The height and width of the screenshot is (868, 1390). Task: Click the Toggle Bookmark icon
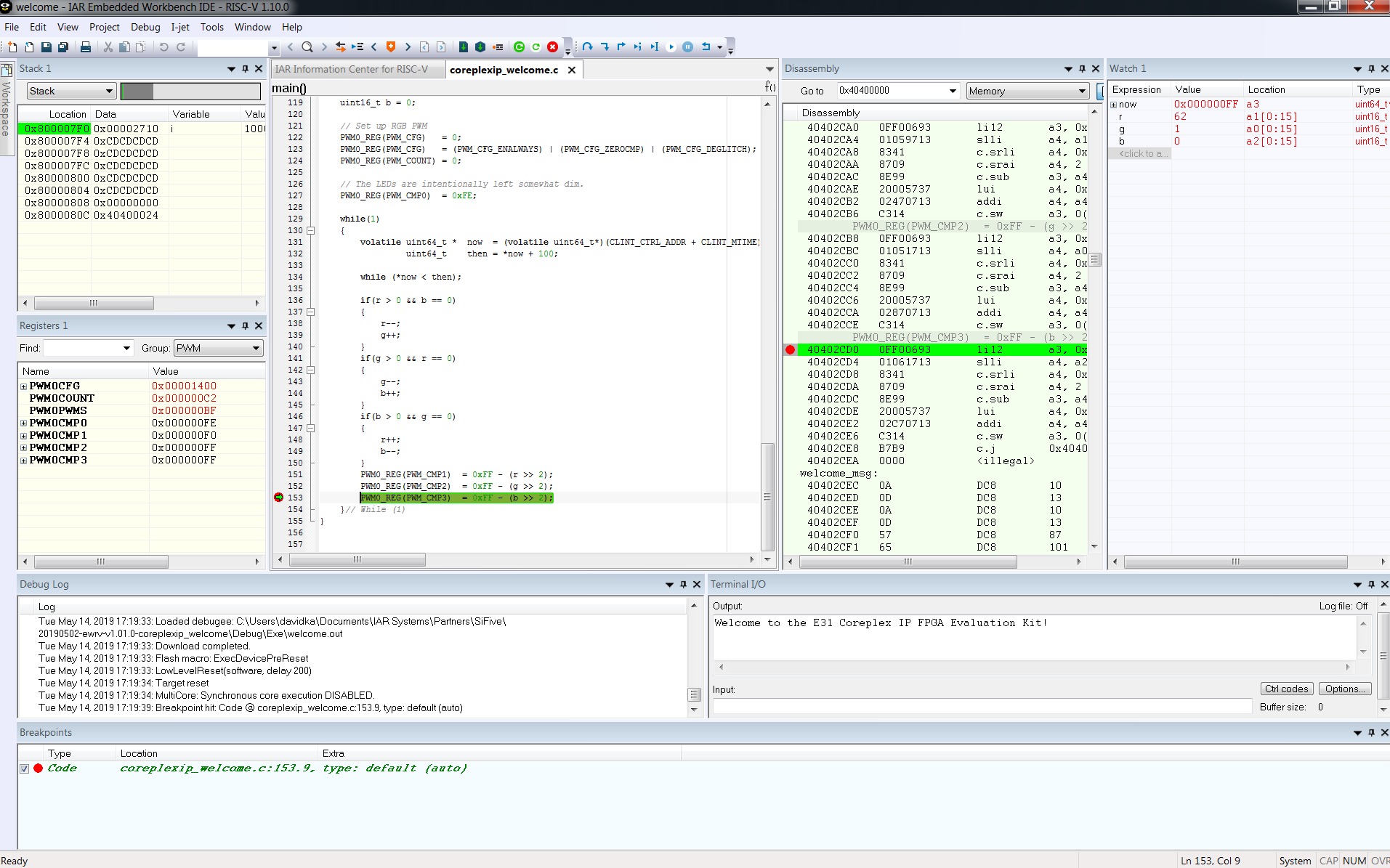pyautogui.click(x=391, y=47)
